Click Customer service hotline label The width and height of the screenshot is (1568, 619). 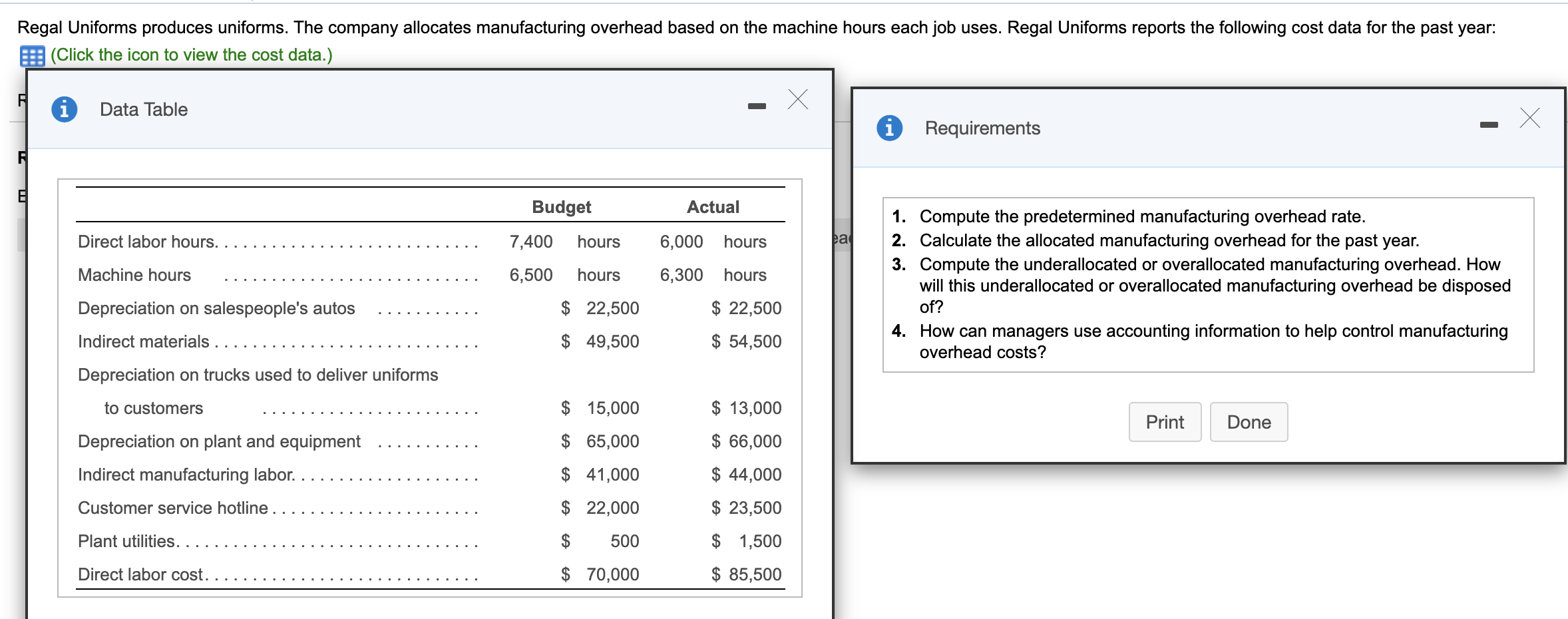click(x=173, y=508)
